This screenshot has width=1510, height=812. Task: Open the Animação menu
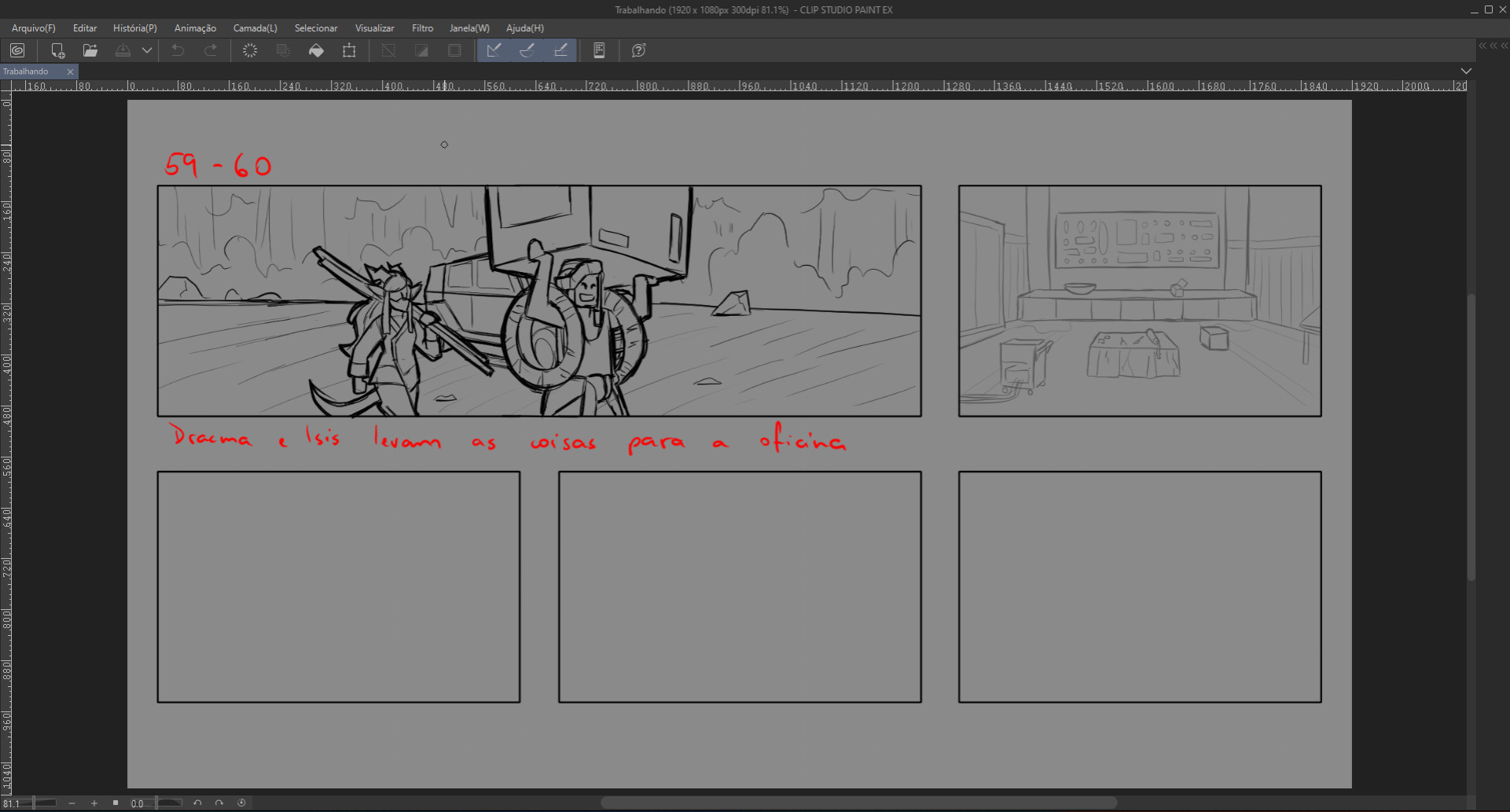click(x=195, y=28)
